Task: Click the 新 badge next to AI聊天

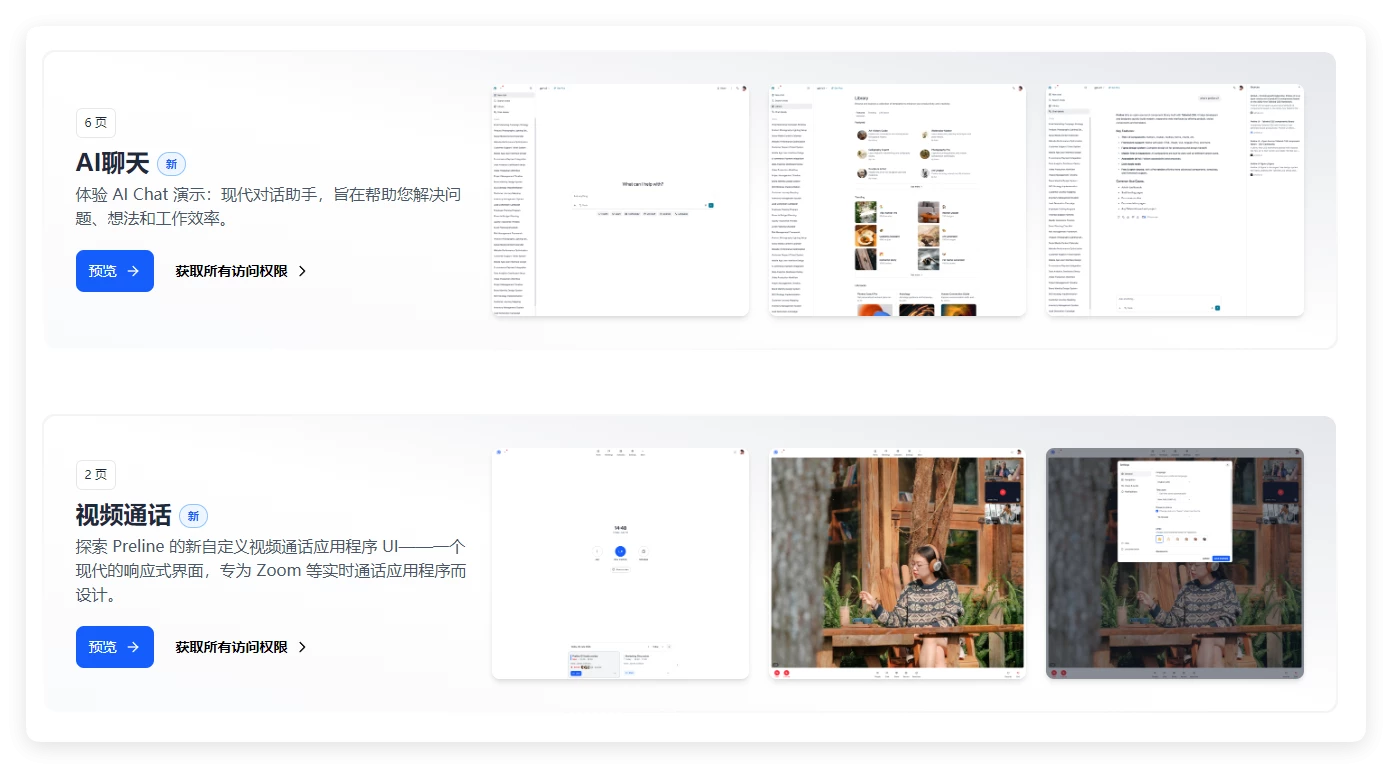Action: [171, 164]
